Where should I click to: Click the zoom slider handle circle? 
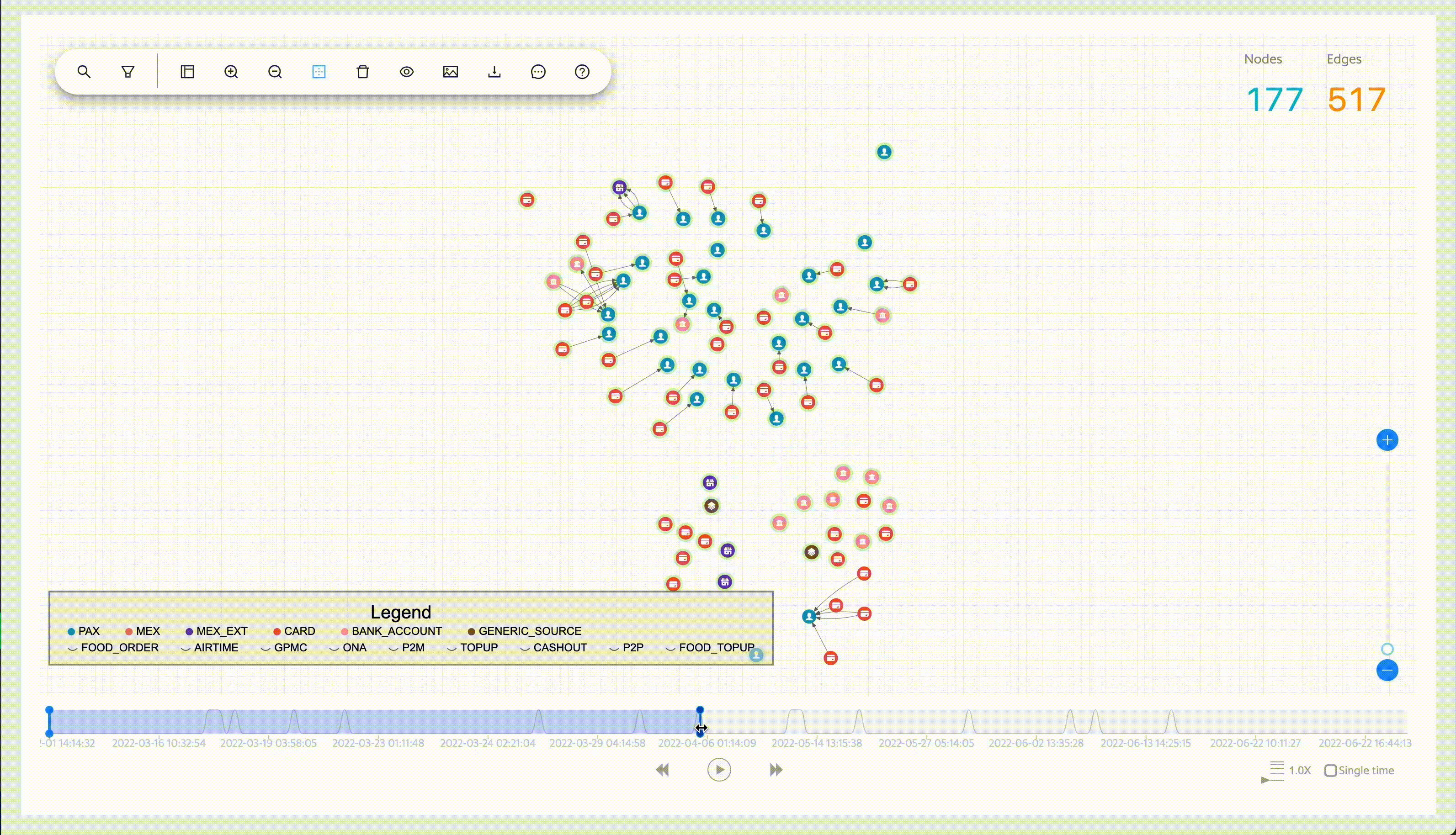[x=1387, y=649]
